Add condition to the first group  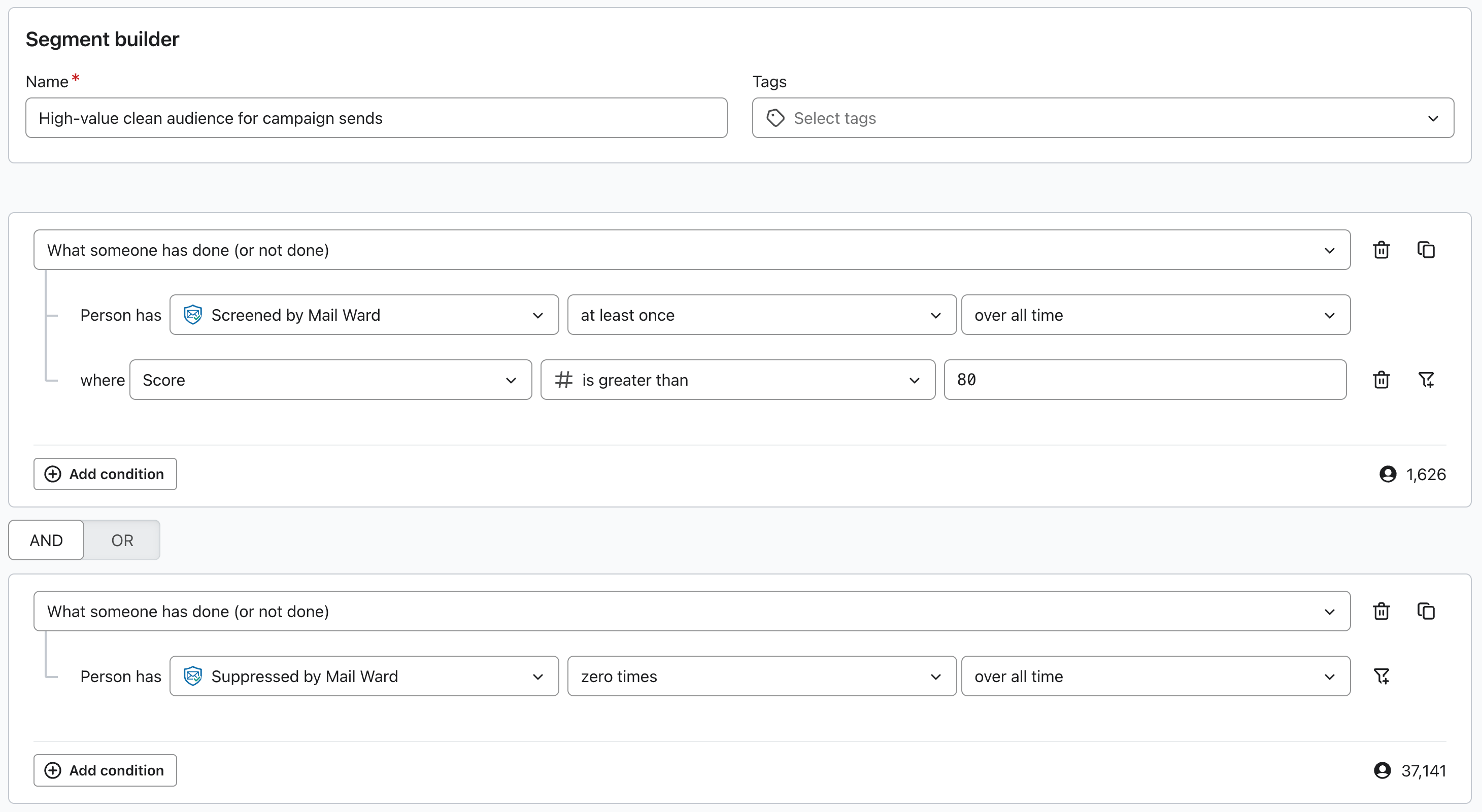[x=105, y=474]
